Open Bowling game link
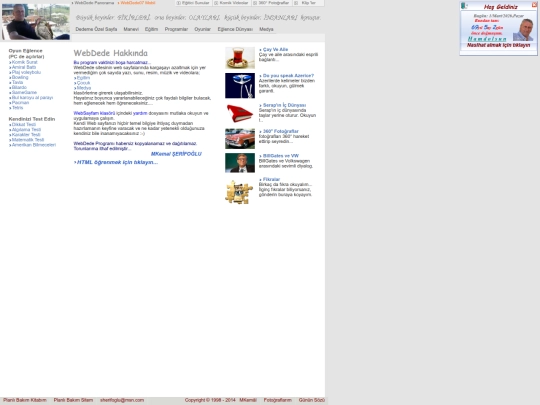Viewport: 540px width, 405px height. coord(20,77)
